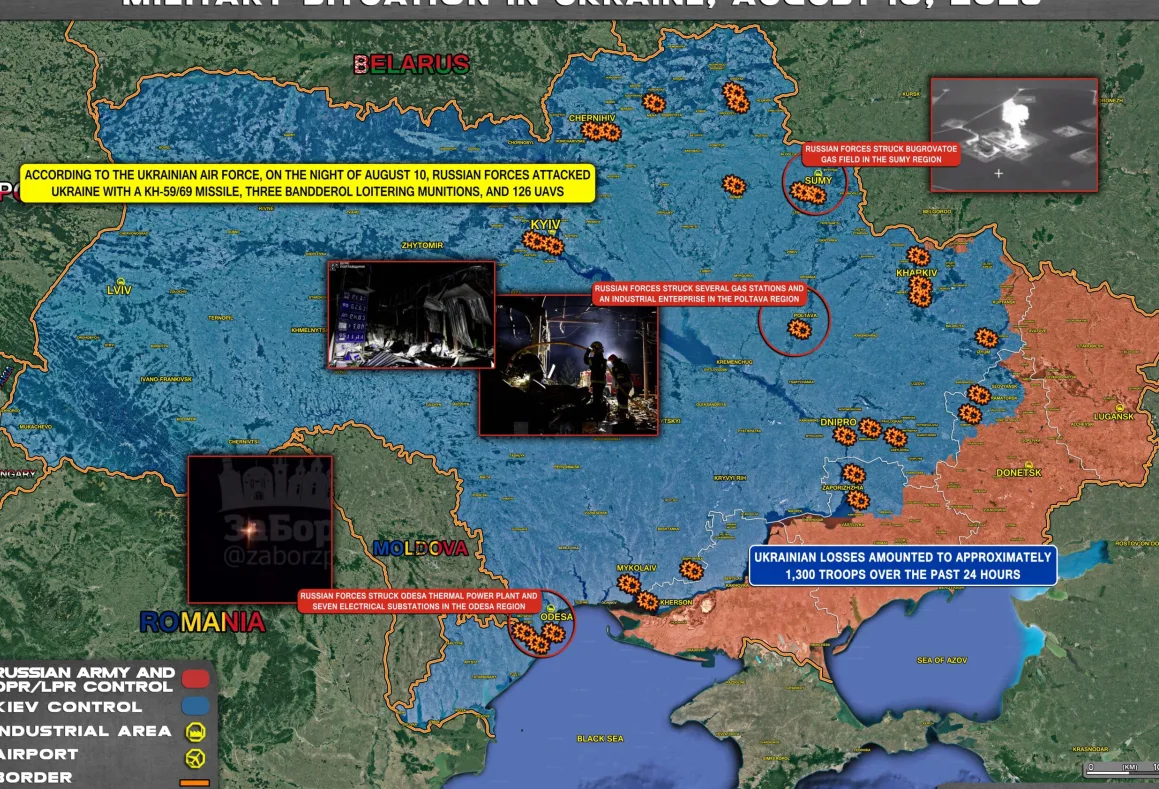
Task: Click the blue Ukrainian losses banner
Action: [903, 566]
